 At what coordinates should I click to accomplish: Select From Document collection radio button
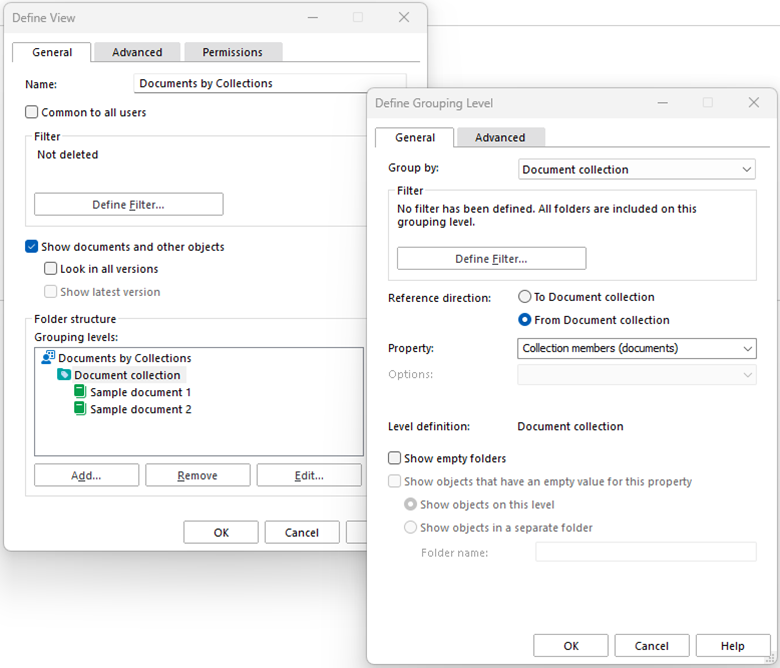[524, 319]
